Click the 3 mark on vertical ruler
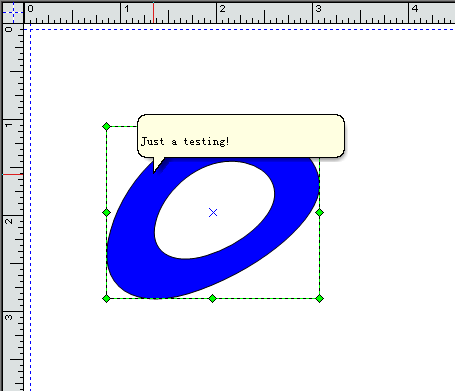 pyautogui.click(x=9, y=317)
